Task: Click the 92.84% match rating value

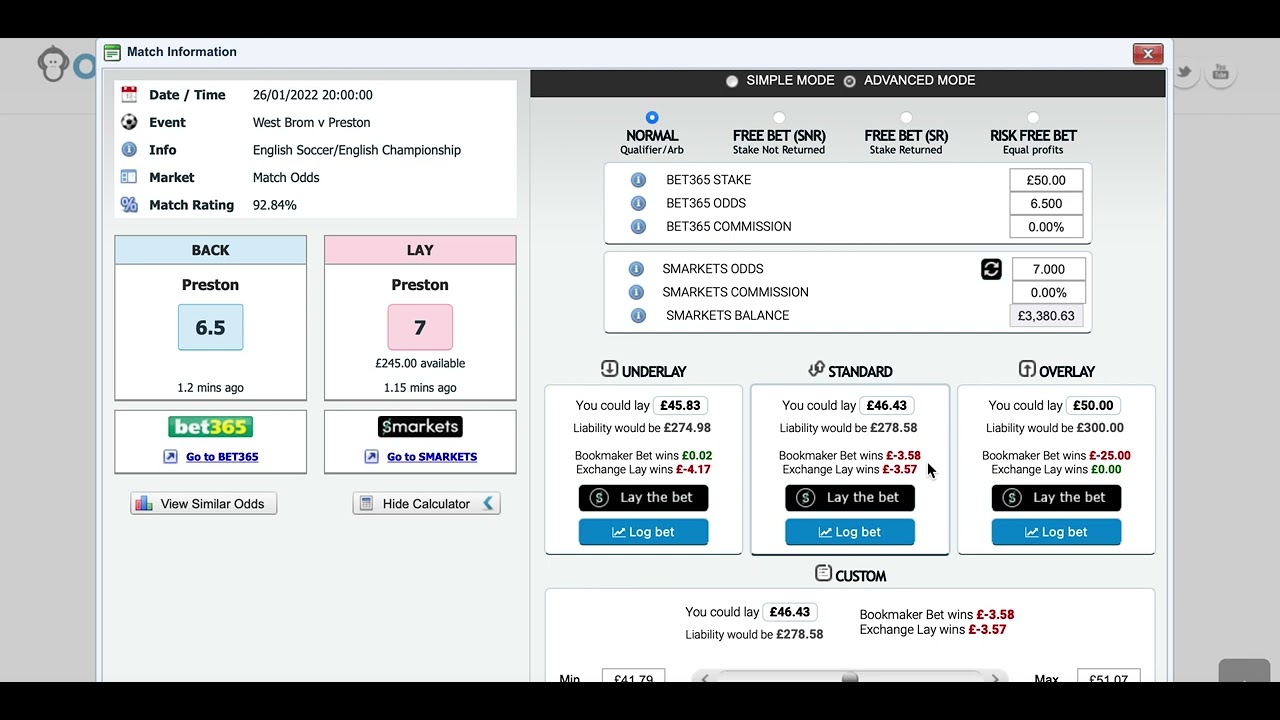Action: (275, 205)
